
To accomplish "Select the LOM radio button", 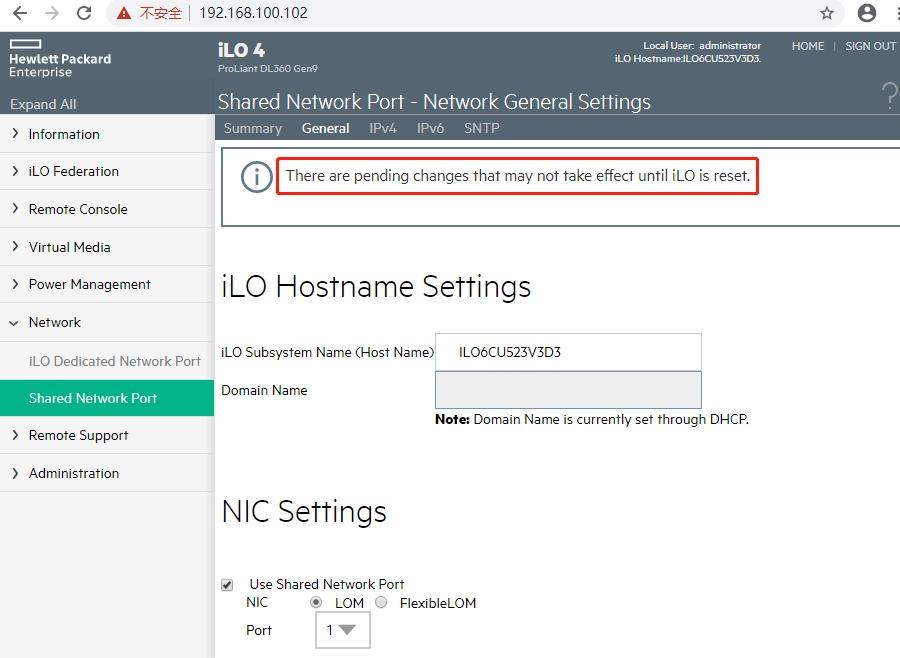I will 318,602.
